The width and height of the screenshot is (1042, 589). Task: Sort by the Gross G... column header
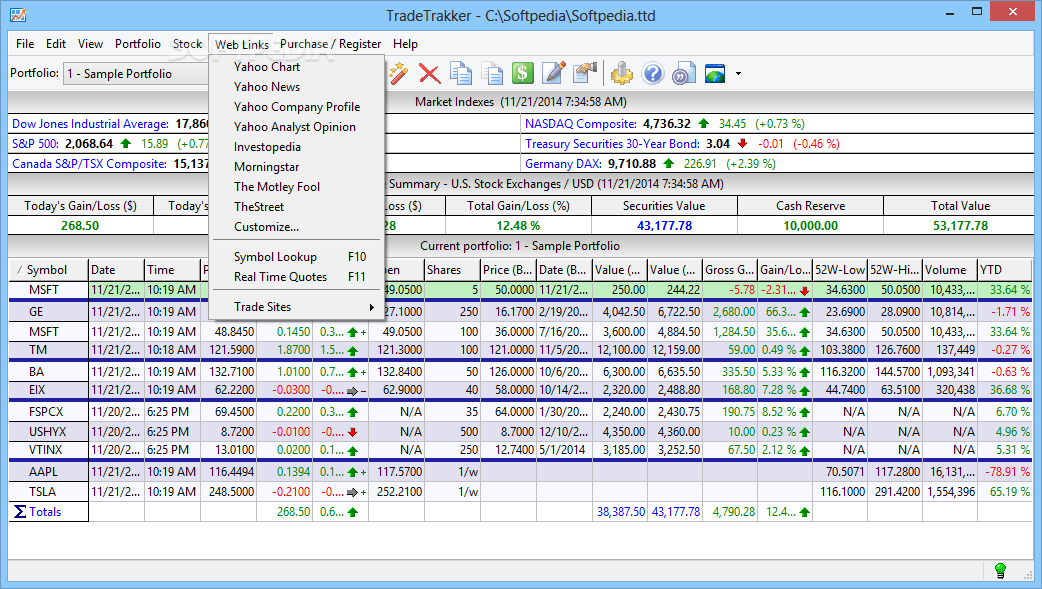(x=730, y=270)
